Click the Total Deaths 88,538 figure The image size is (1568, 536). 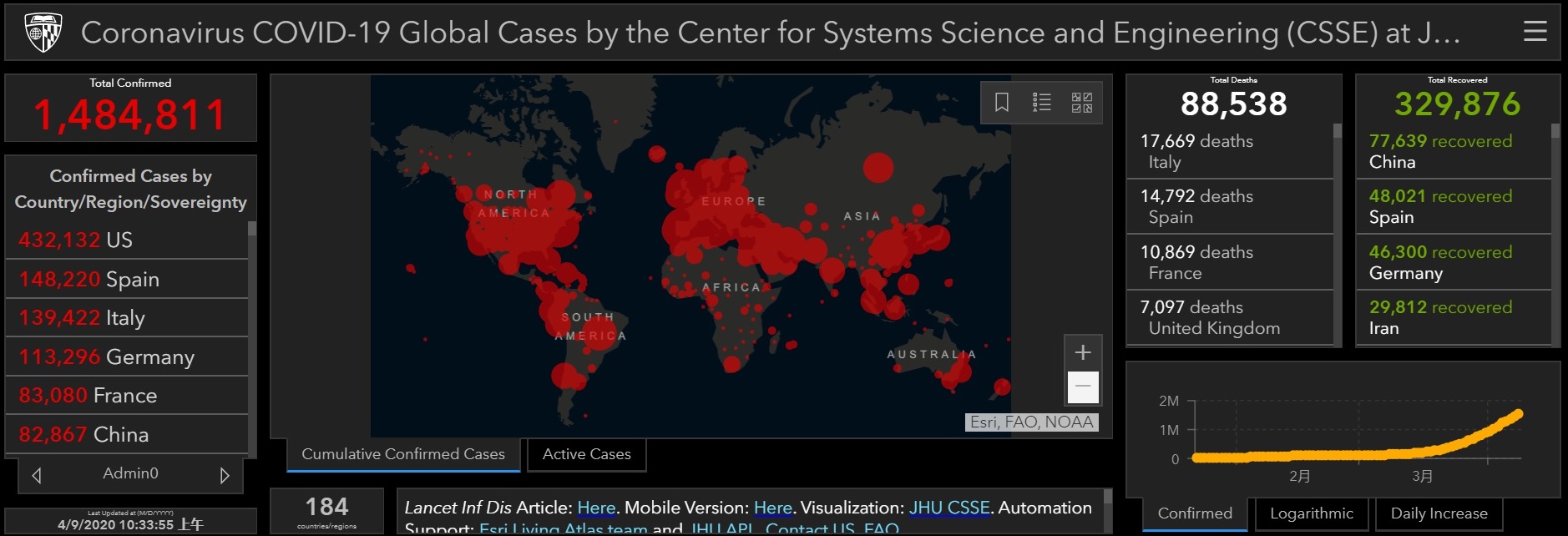[1233, 104]
